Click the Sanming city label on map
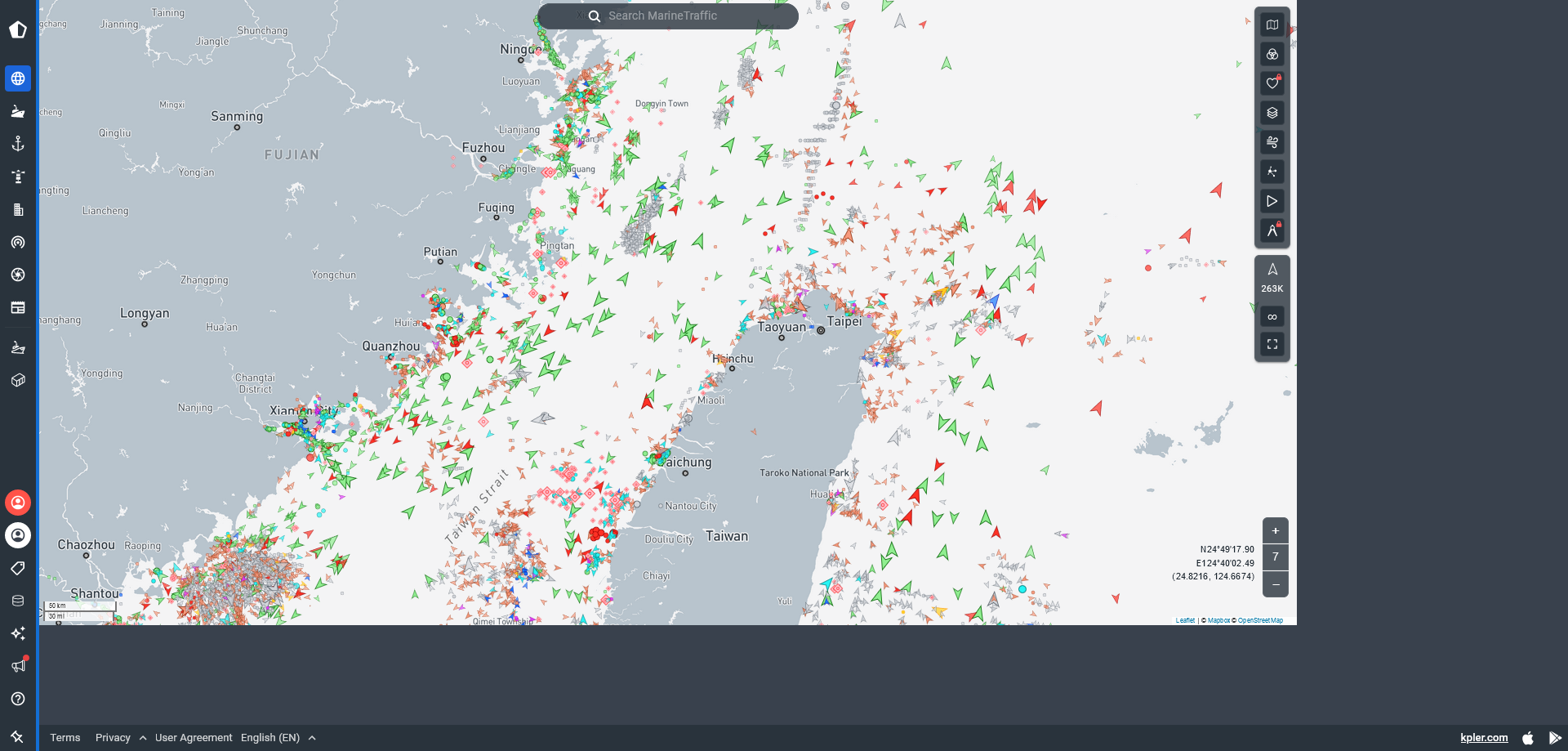The image size is (1568, 751). pos(237,116)
